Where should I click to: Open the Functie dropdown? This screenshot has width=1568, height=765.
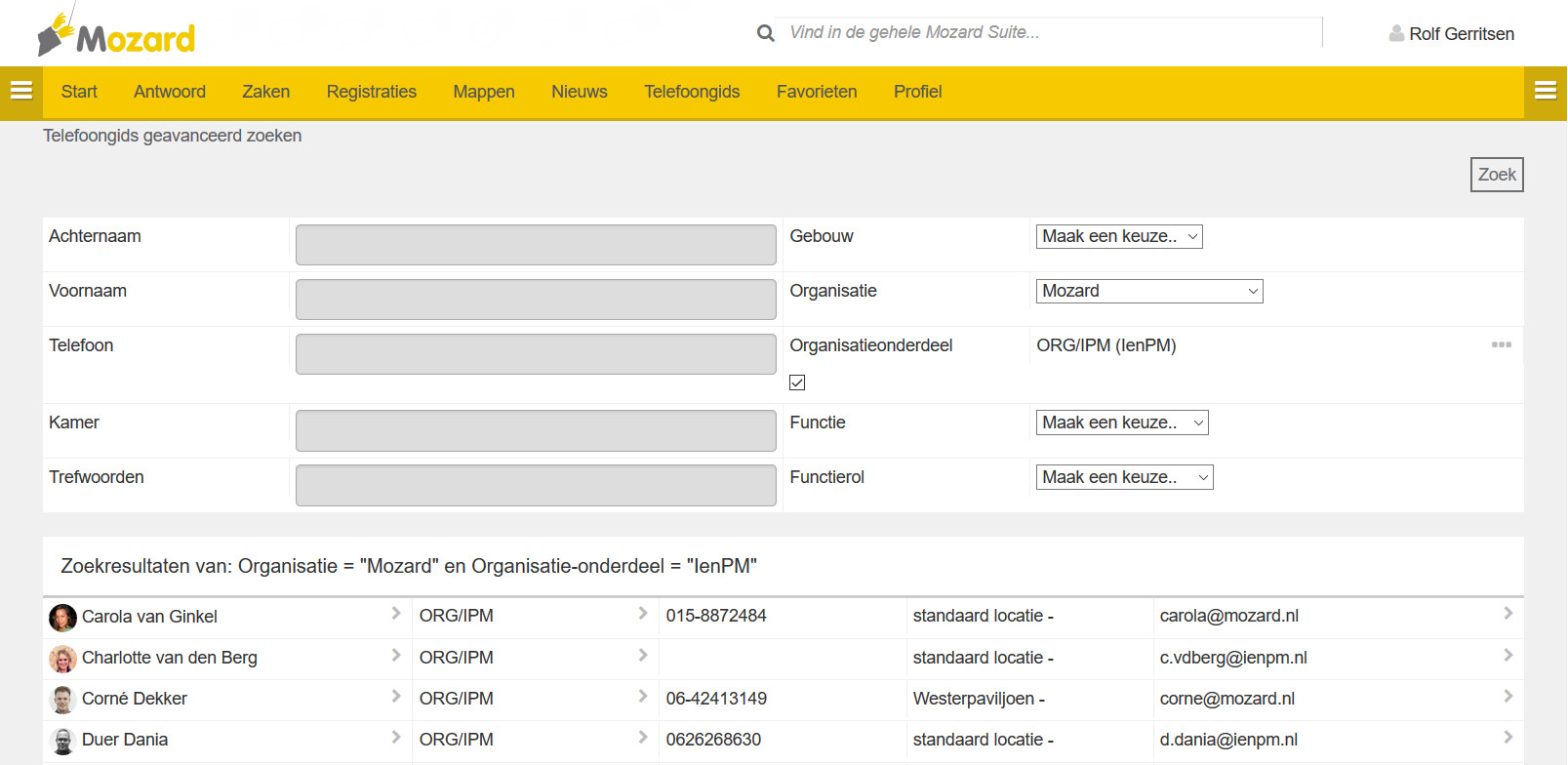[1122, 423]
